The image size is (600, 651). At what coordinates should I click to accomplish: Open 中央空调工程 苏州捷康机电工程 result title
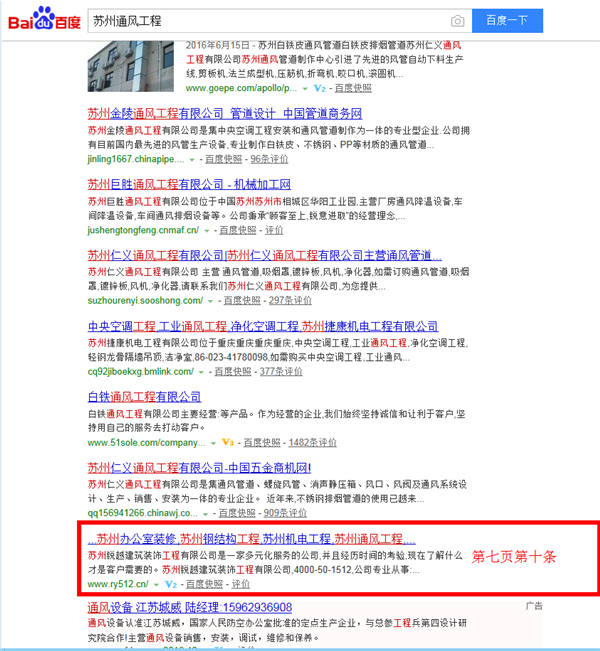(263, 326)
